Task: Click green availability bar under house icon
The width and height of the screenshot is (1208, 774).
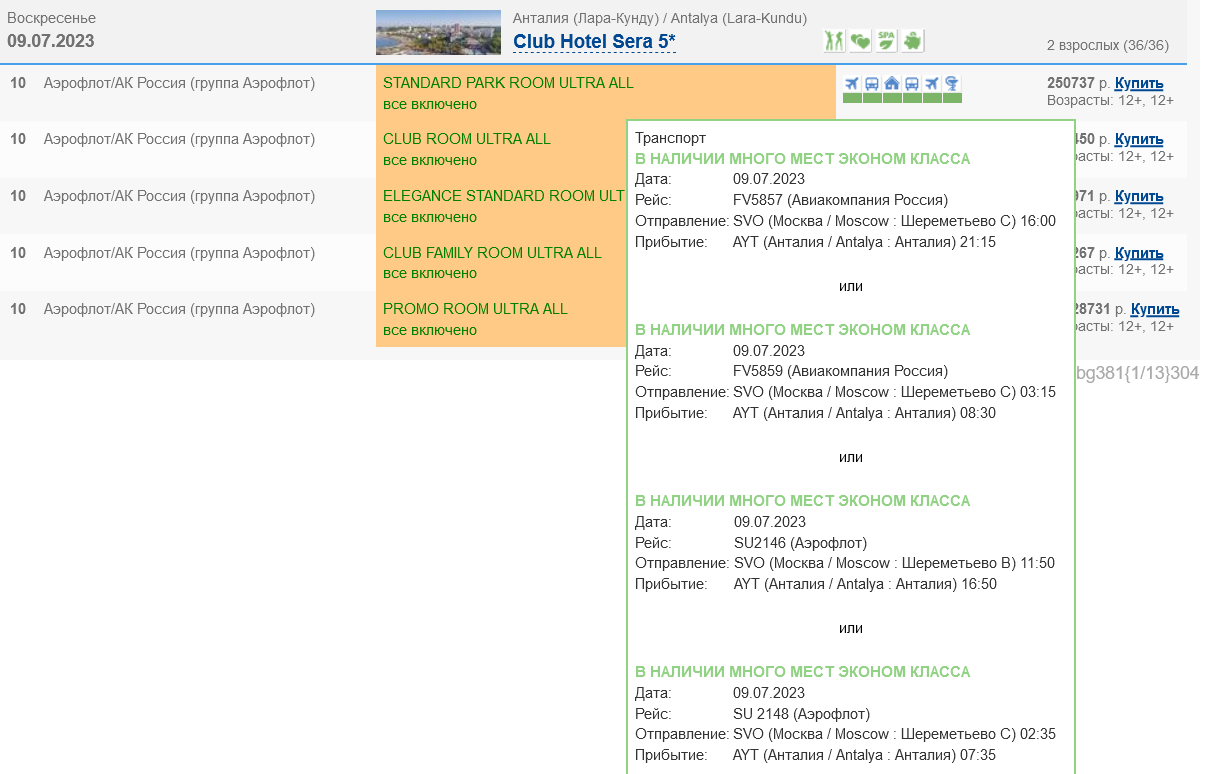Action: tap(892, 98)
